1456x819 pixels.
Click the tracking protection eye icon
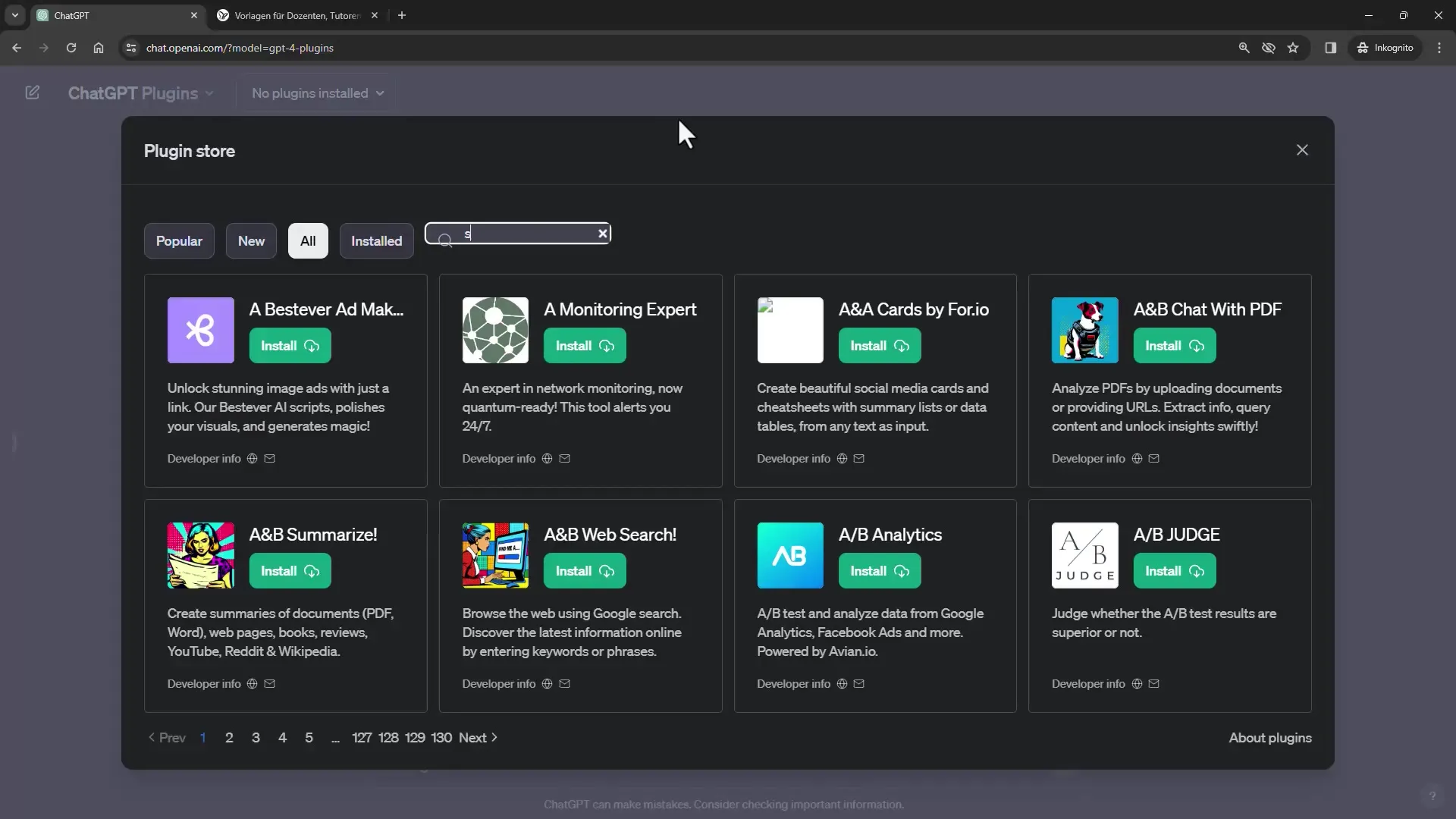pyautogui.click(x=1268, y=48)
